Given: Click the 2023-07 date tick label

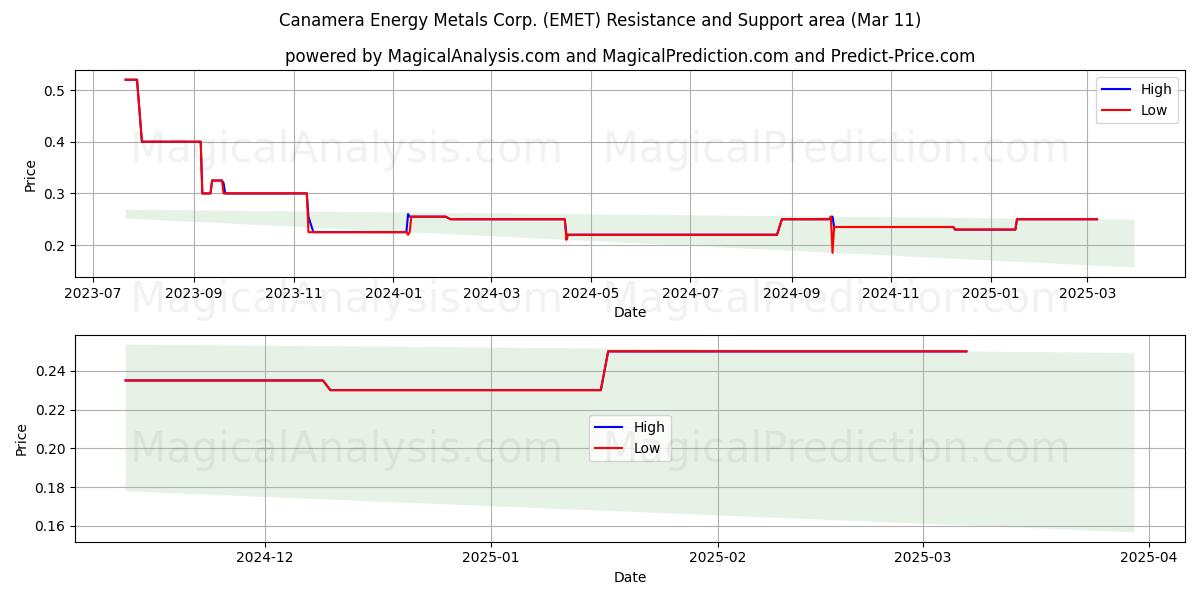Looking at the screenshot, I should point(93,293).
